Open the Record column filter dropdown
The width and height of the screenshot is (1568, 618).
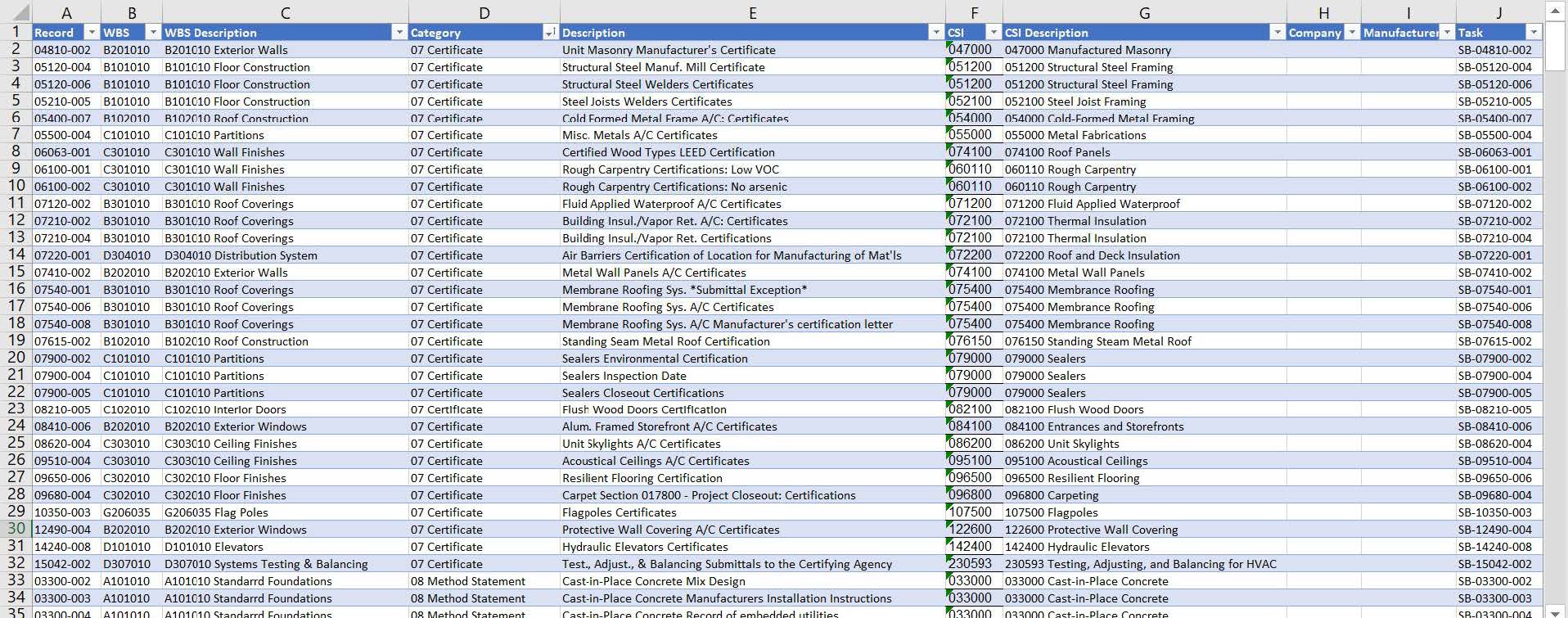(92, 33)
